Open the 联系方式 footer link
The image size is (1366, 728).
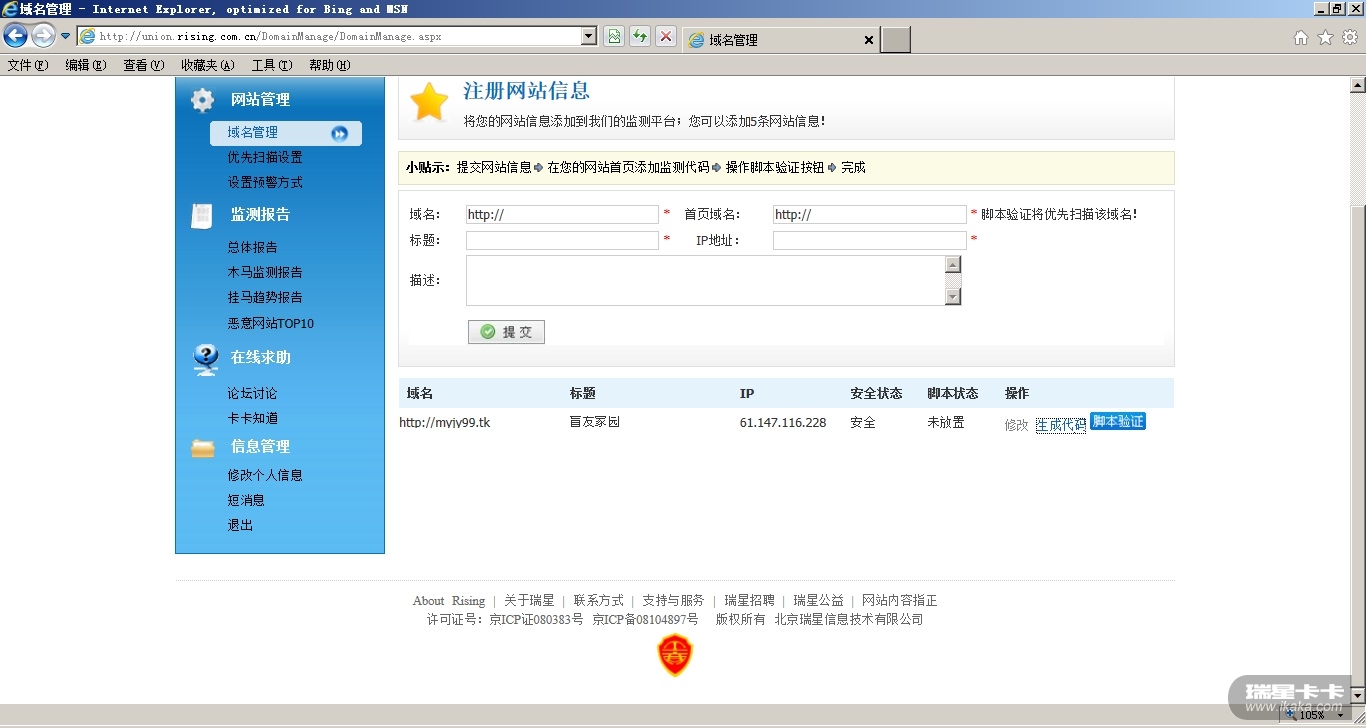coord(599,600)
